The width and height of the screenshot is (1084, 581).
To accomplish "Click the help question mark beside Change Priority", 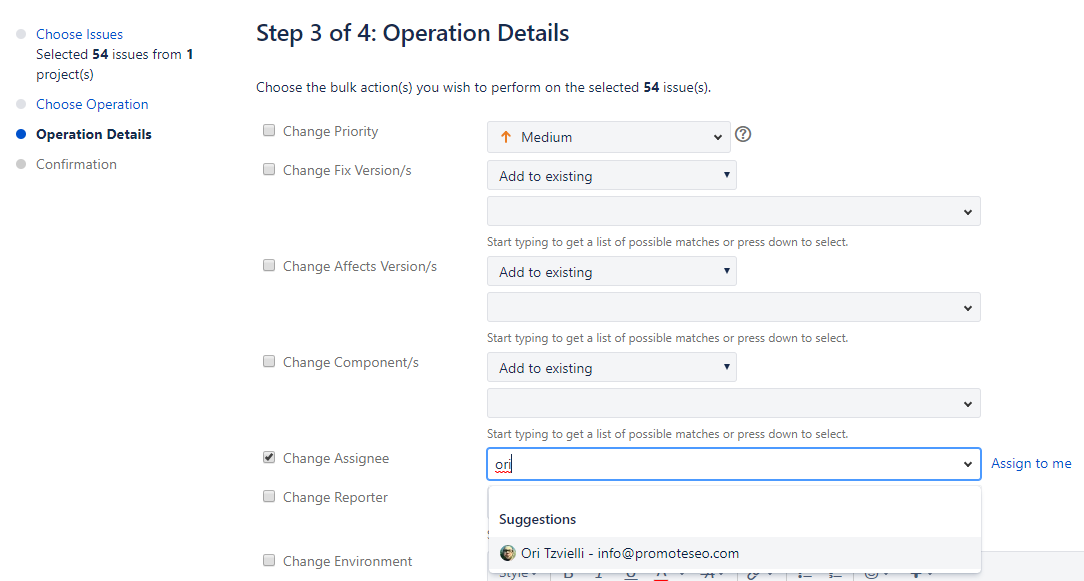I will 743,132.
